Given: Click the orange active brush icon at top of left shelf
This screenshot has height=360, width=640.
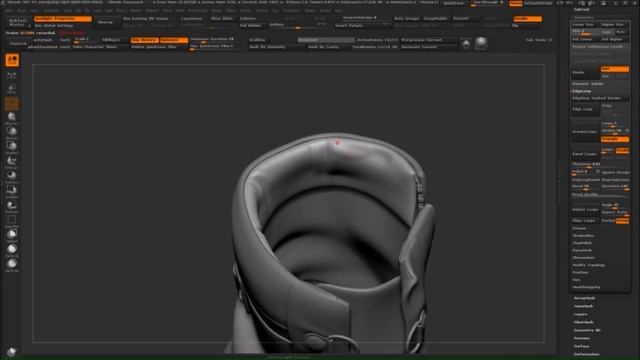Looking at the screenshot, I should 12,60.
